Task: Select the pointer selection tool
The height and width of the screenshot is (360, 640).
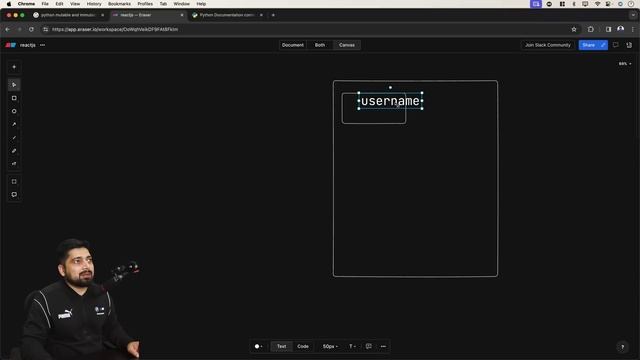Action: click(x=14, y=85)
